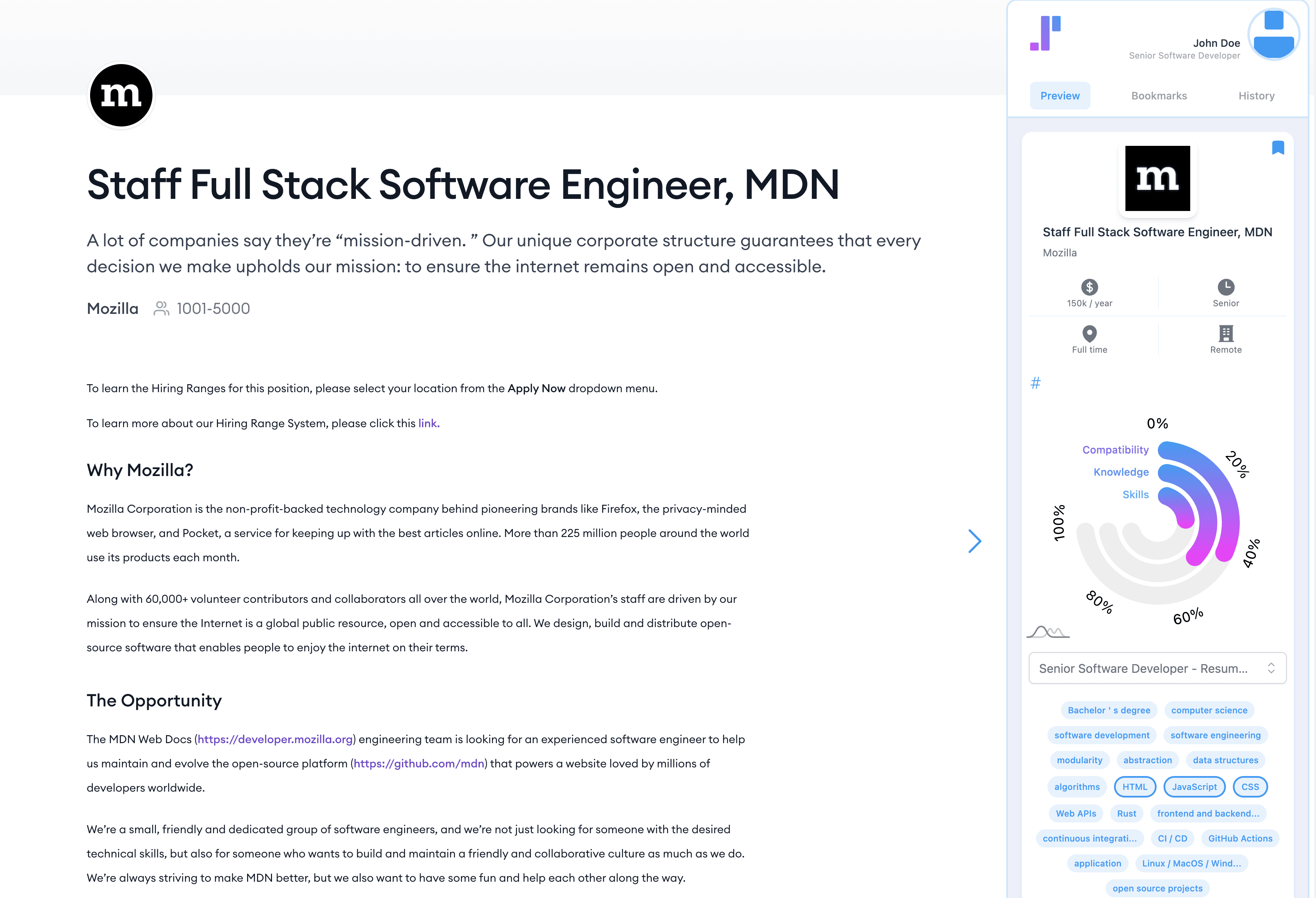Click the employees icon next to 1001-5000
The height and width of the screenshot is (898, 1316).
point(161,309)
